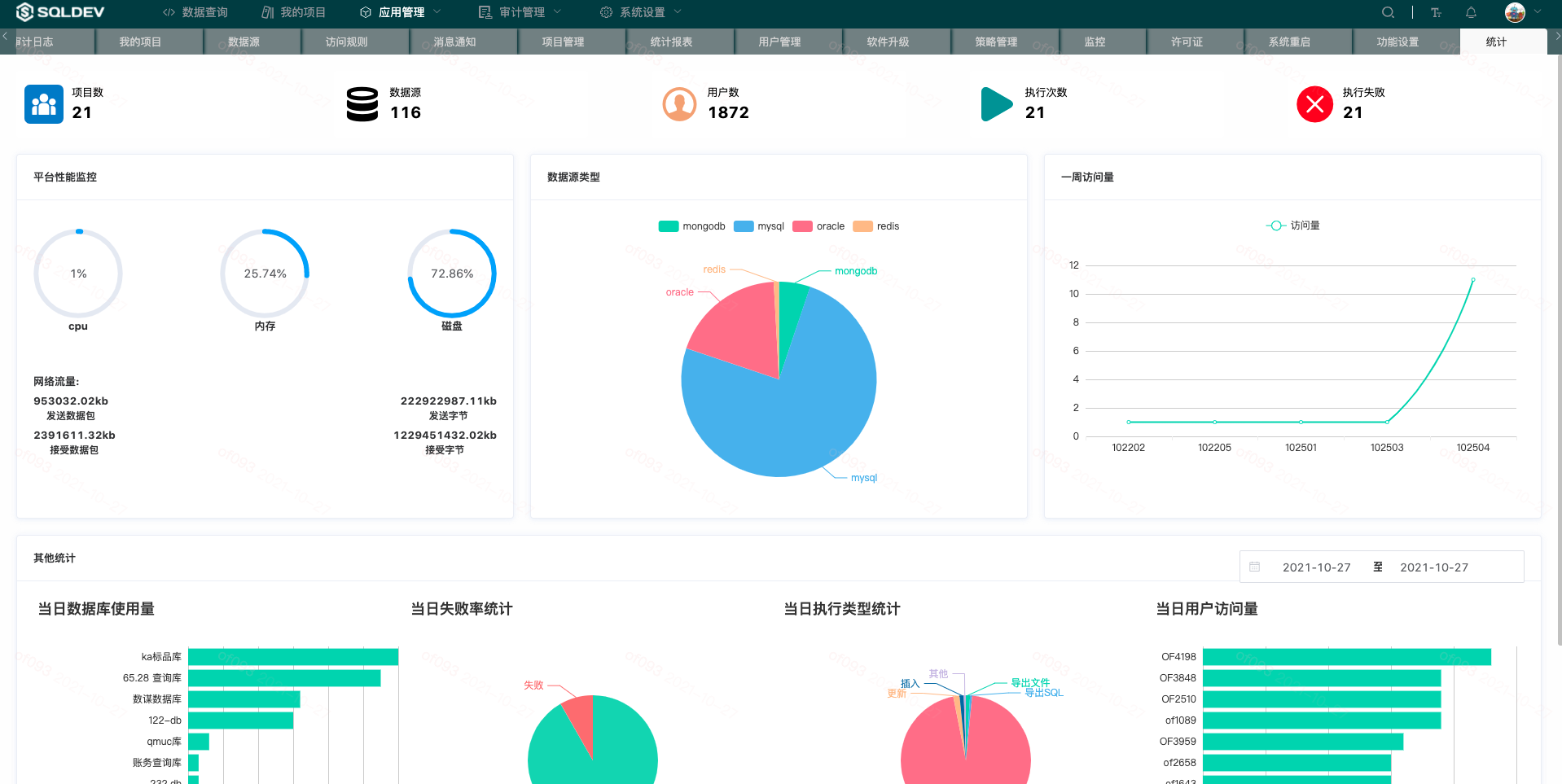The image size is (1562, 784).
Task: Expand the 系统设置 dropdown menu
Action: (x=641, y=12)
